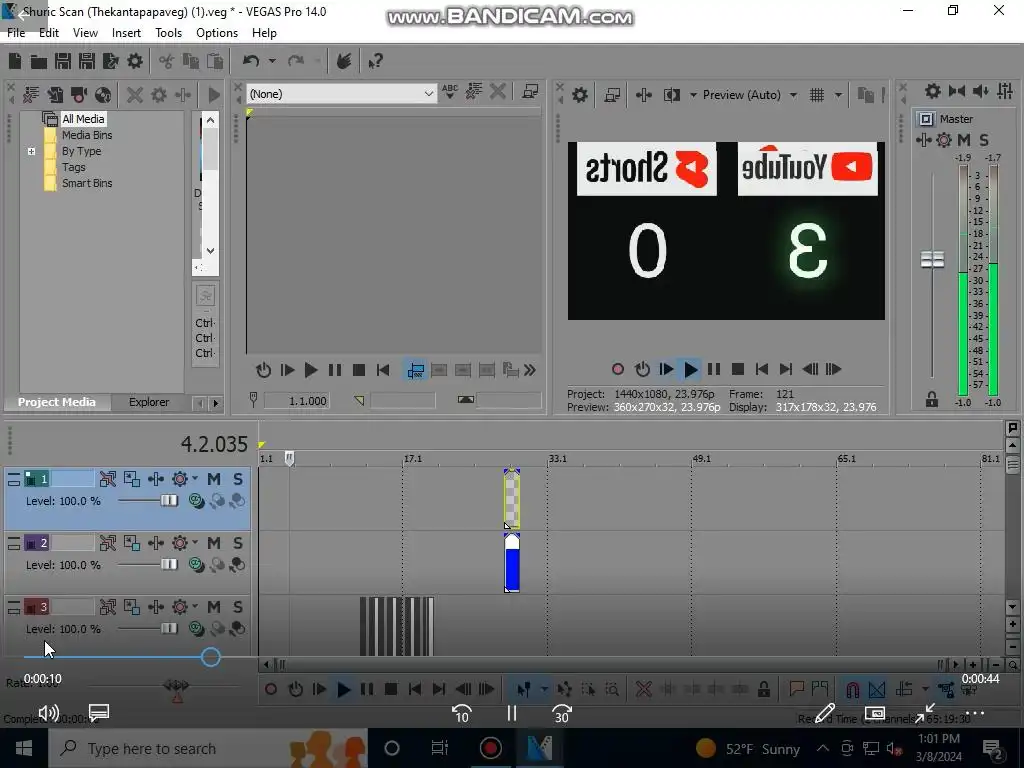Stop playback in the Video Preview
Screen dimensions: 1024x768
click(738, 370)
